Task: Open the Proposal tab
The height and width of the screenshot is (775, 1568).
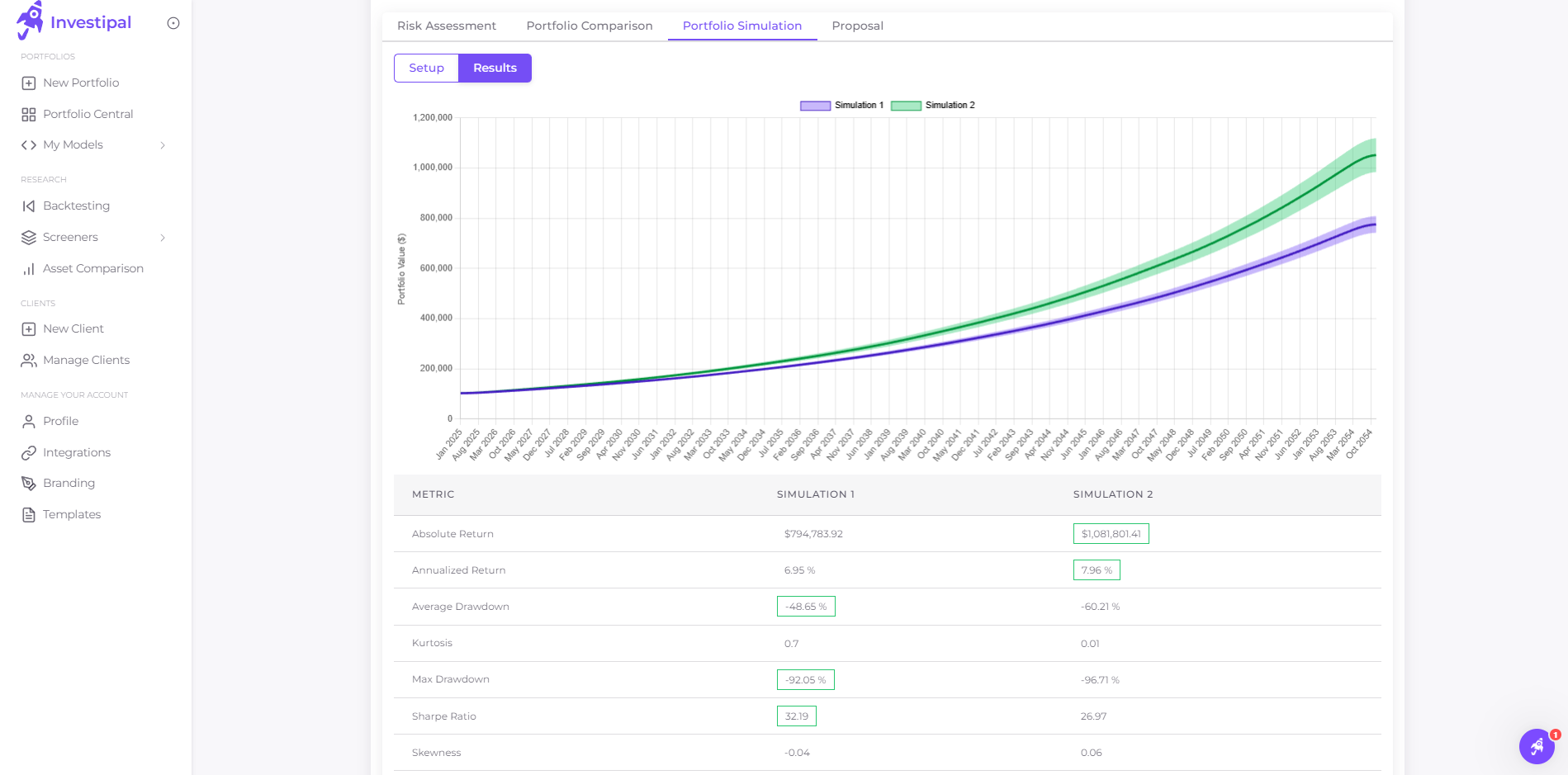Action: pos(857,26)
